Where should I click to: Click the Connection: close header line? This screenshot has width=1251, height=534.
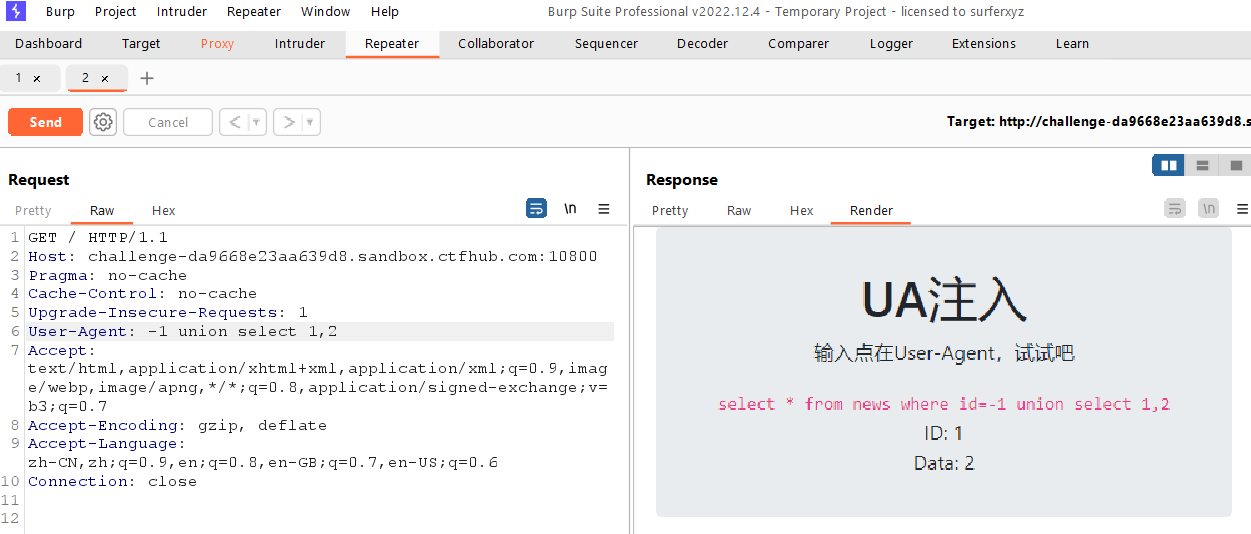112,482
